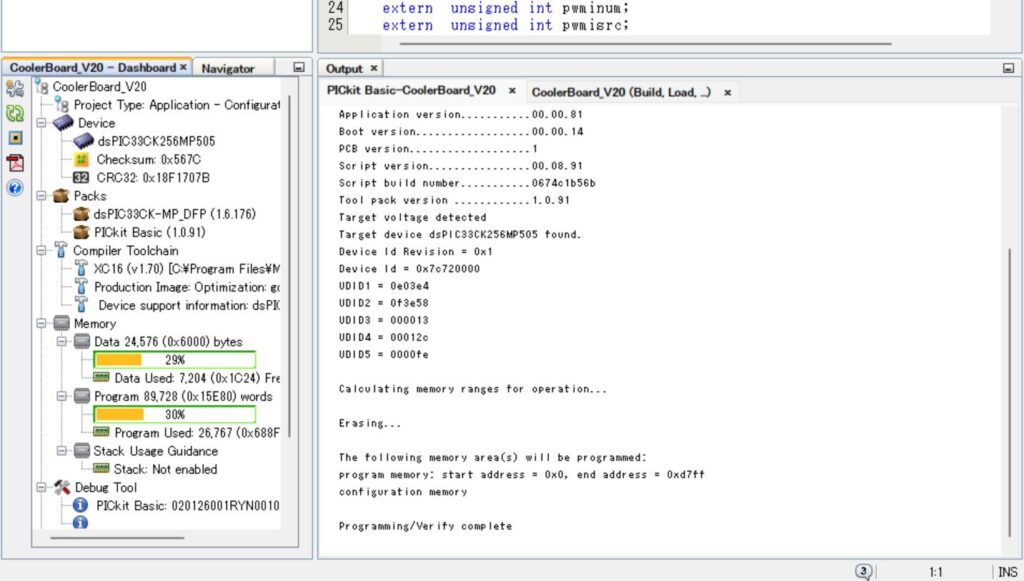
Task: Click the memory icon beside Data Used
Action: 101,377
